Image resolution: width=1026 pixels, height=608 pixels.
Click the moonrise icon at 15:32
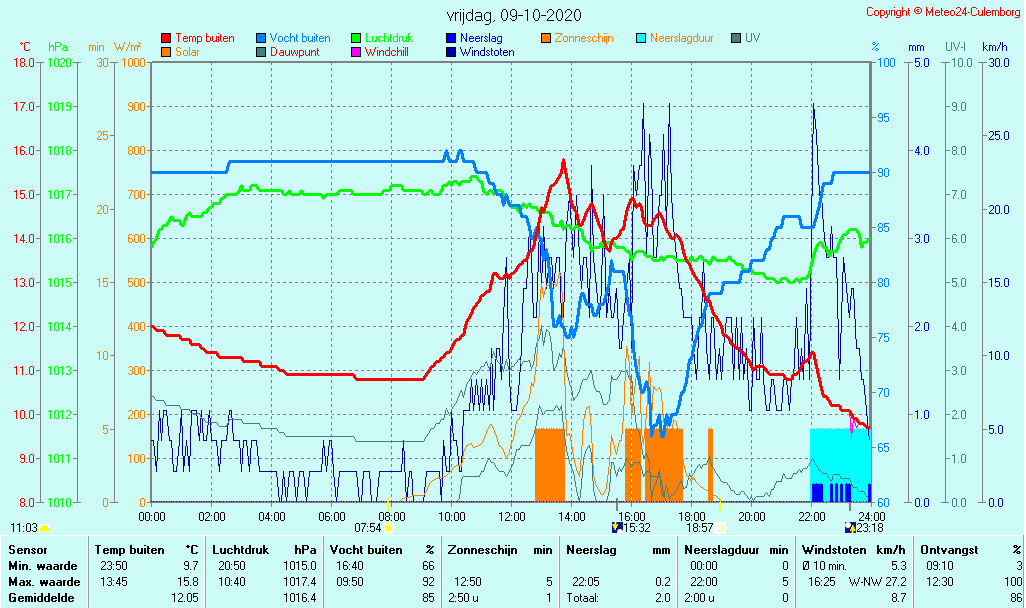tap(617, 528)
